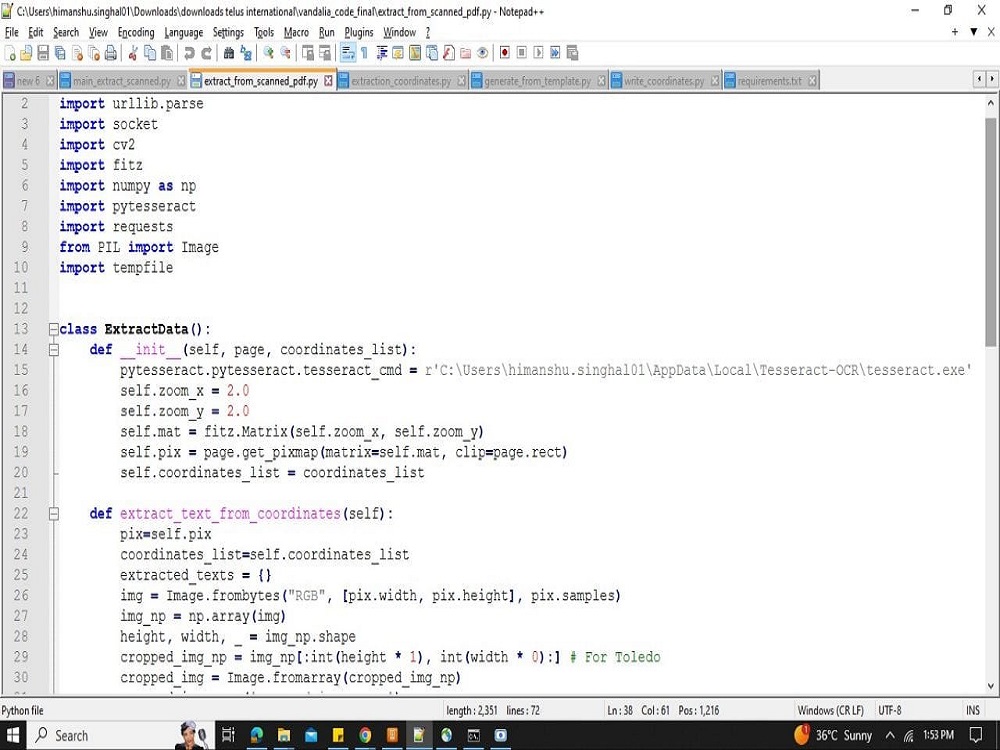Click the Windows Start button

(13, 735)
